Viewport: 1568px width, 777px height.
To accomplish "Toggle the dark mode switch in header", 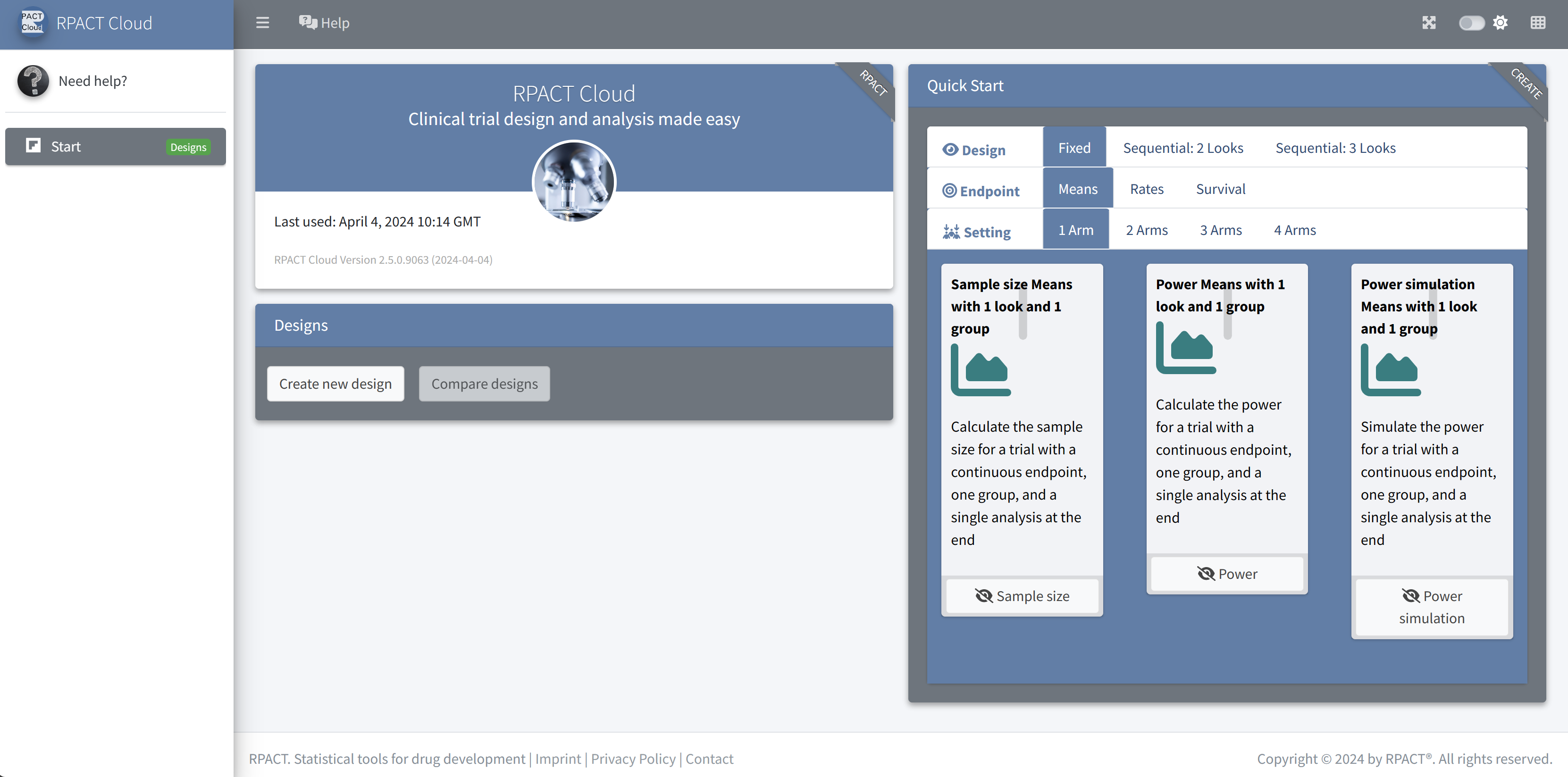I will click(1471, 23).
